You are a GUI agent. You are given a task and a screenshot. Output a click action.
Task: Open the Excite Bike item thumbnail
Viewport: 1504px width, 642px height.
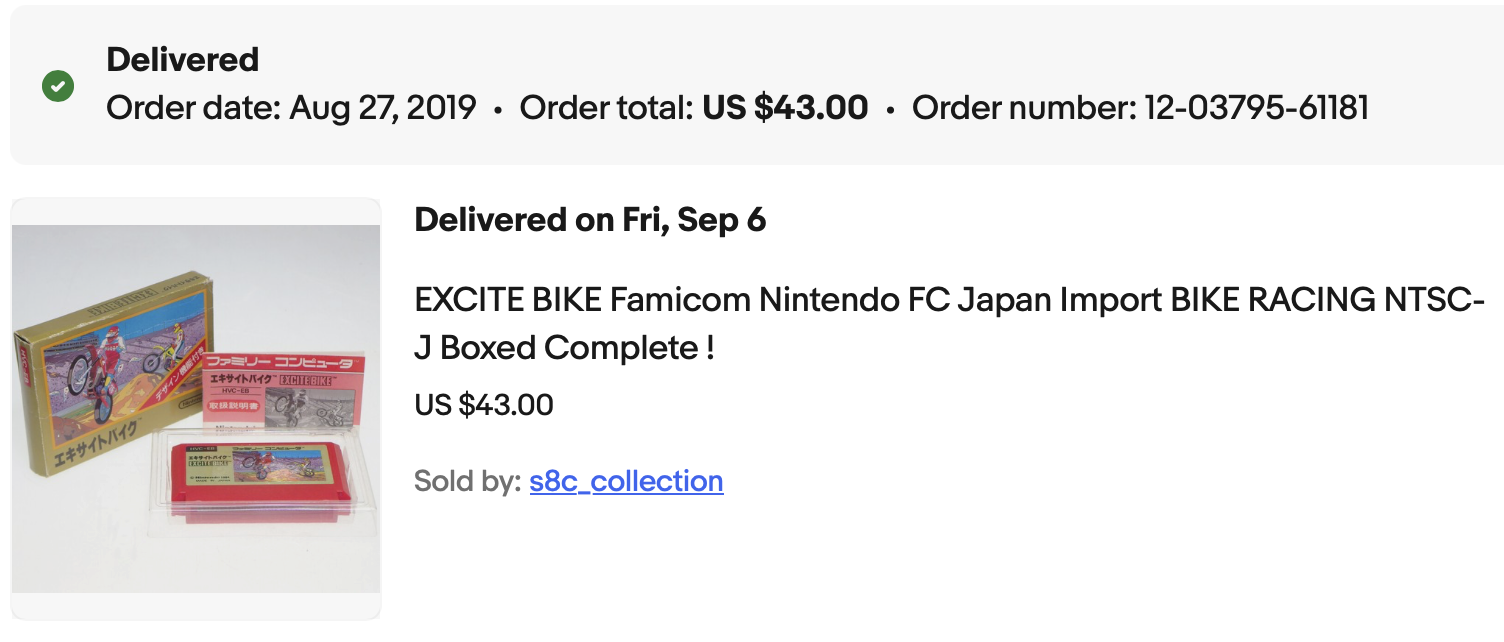click(x=196, y=408)
